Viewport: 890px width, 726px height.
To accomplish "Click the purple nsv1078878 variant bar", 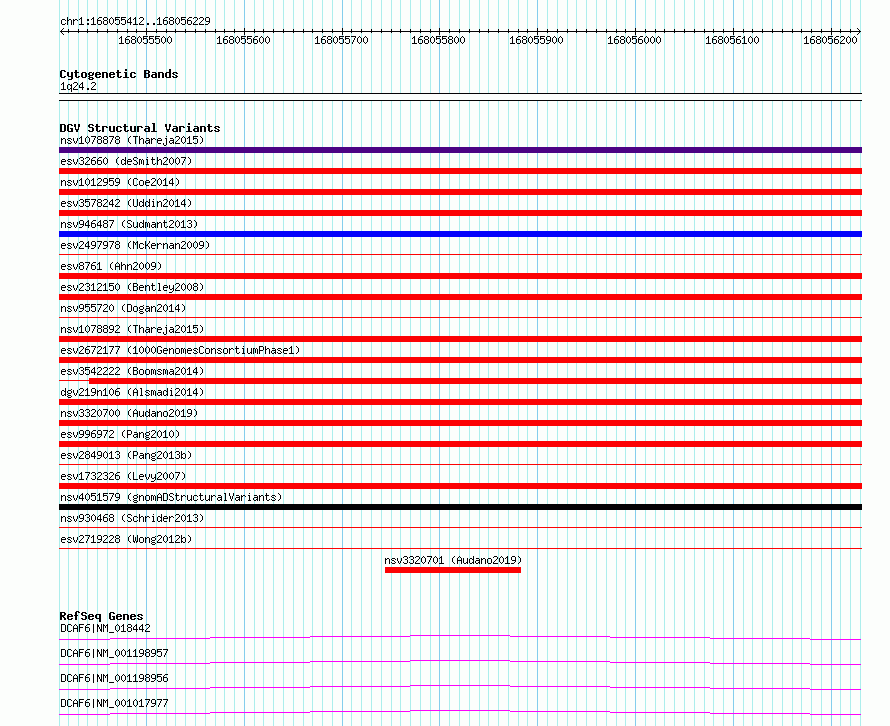I will click(460, 150).
